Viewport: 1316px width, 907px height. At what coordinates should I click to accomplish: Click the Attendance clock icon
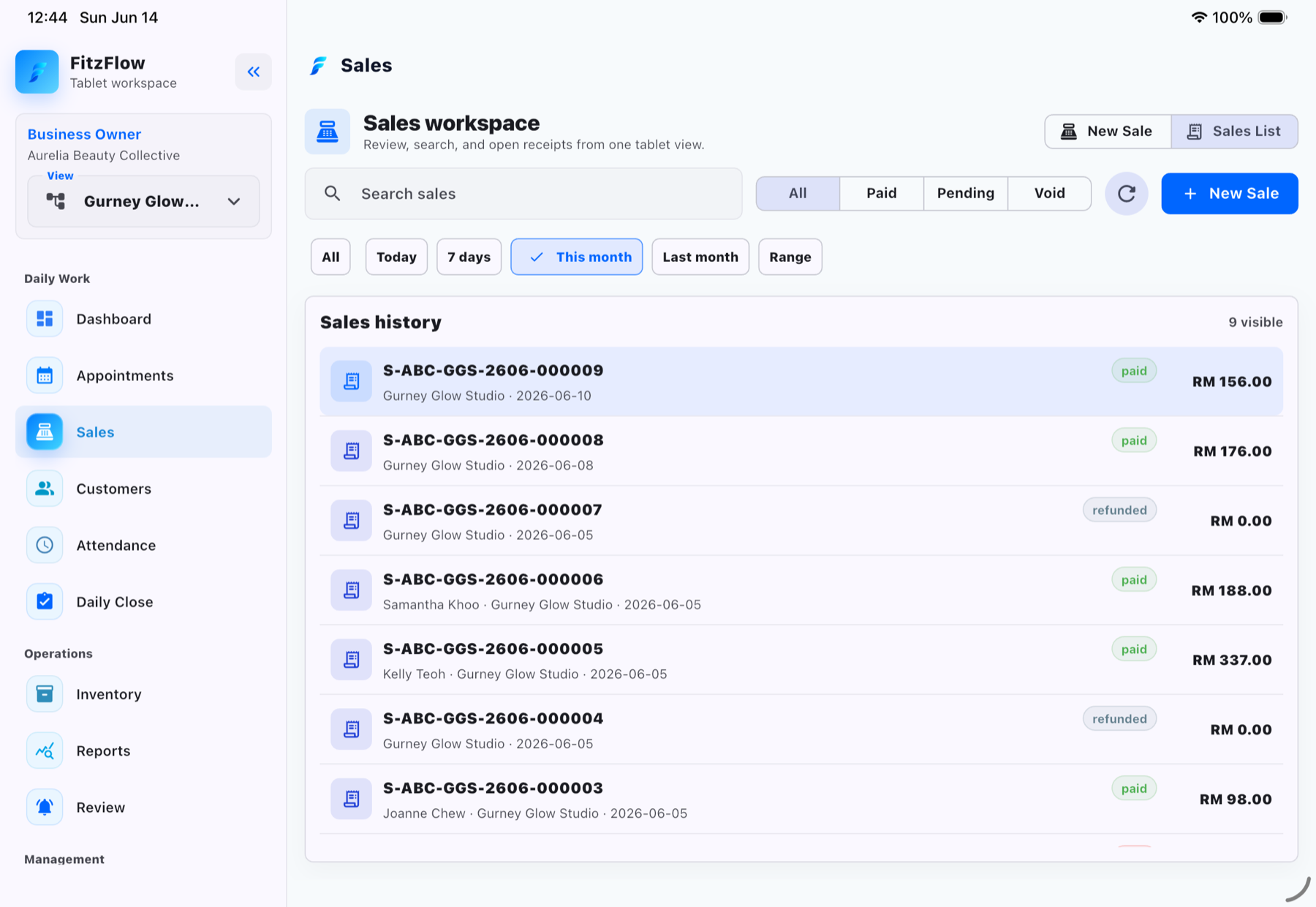[x=45, y=545]
